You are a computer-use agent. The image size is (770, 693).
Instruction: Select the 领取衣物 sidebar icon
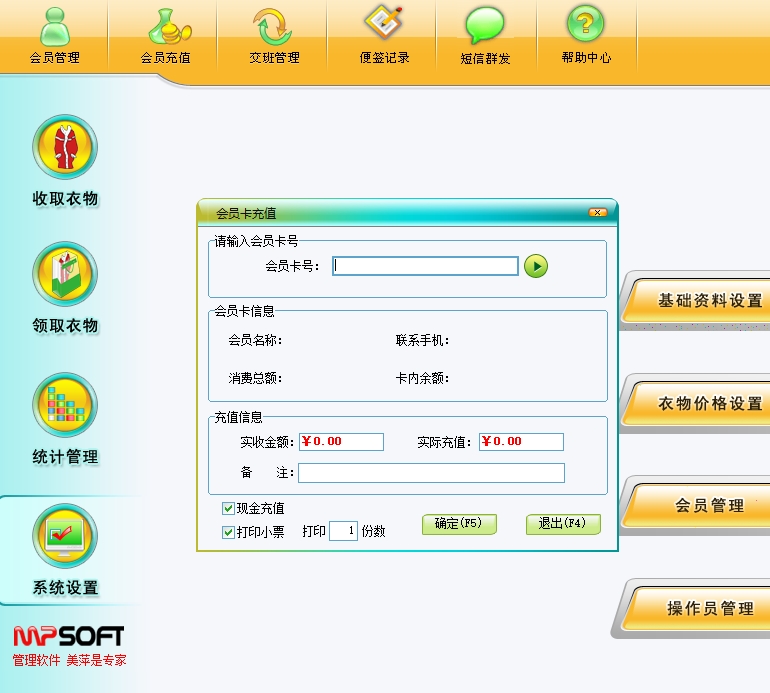click(65, 274)
